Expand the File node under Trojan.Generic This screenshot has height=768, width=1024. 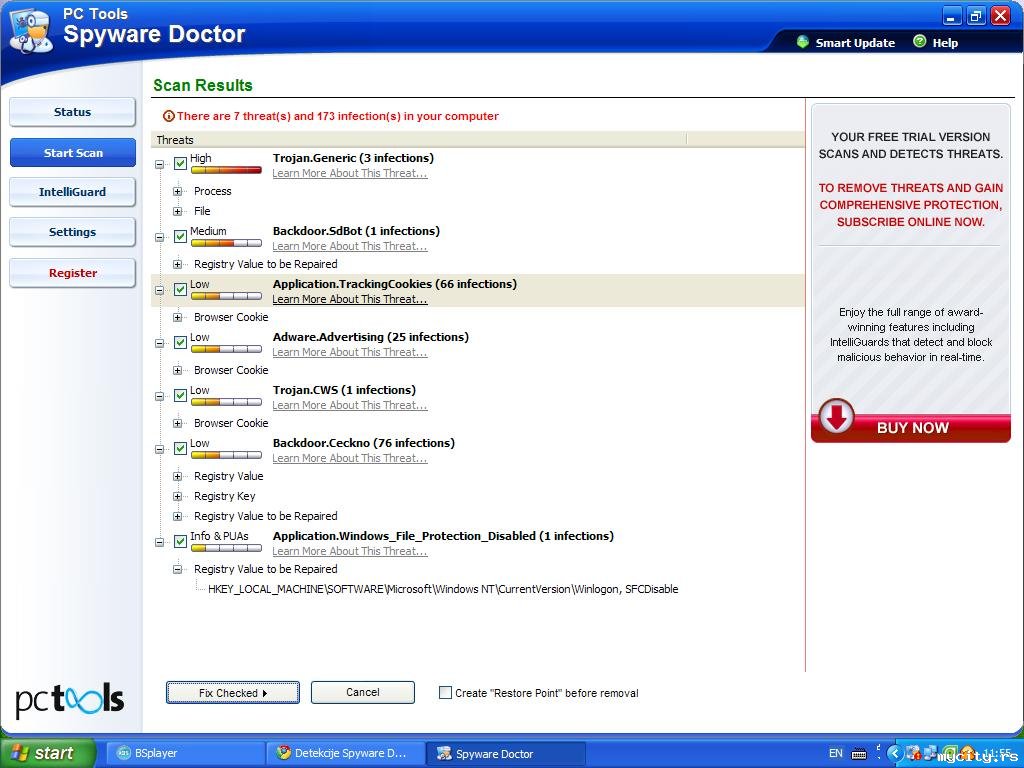tap(177, 212)
